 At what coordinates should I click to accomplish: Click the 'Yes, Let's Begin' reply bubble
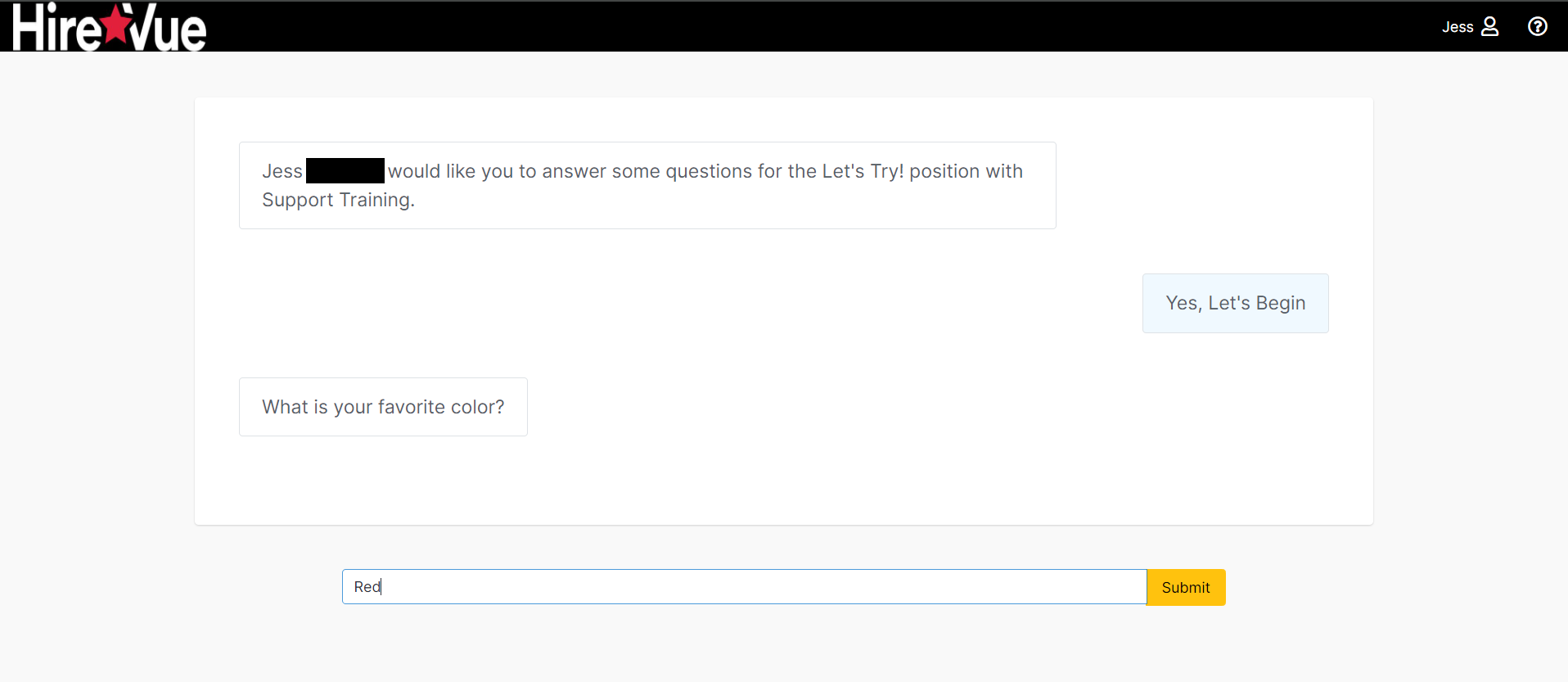point(1235,303)
